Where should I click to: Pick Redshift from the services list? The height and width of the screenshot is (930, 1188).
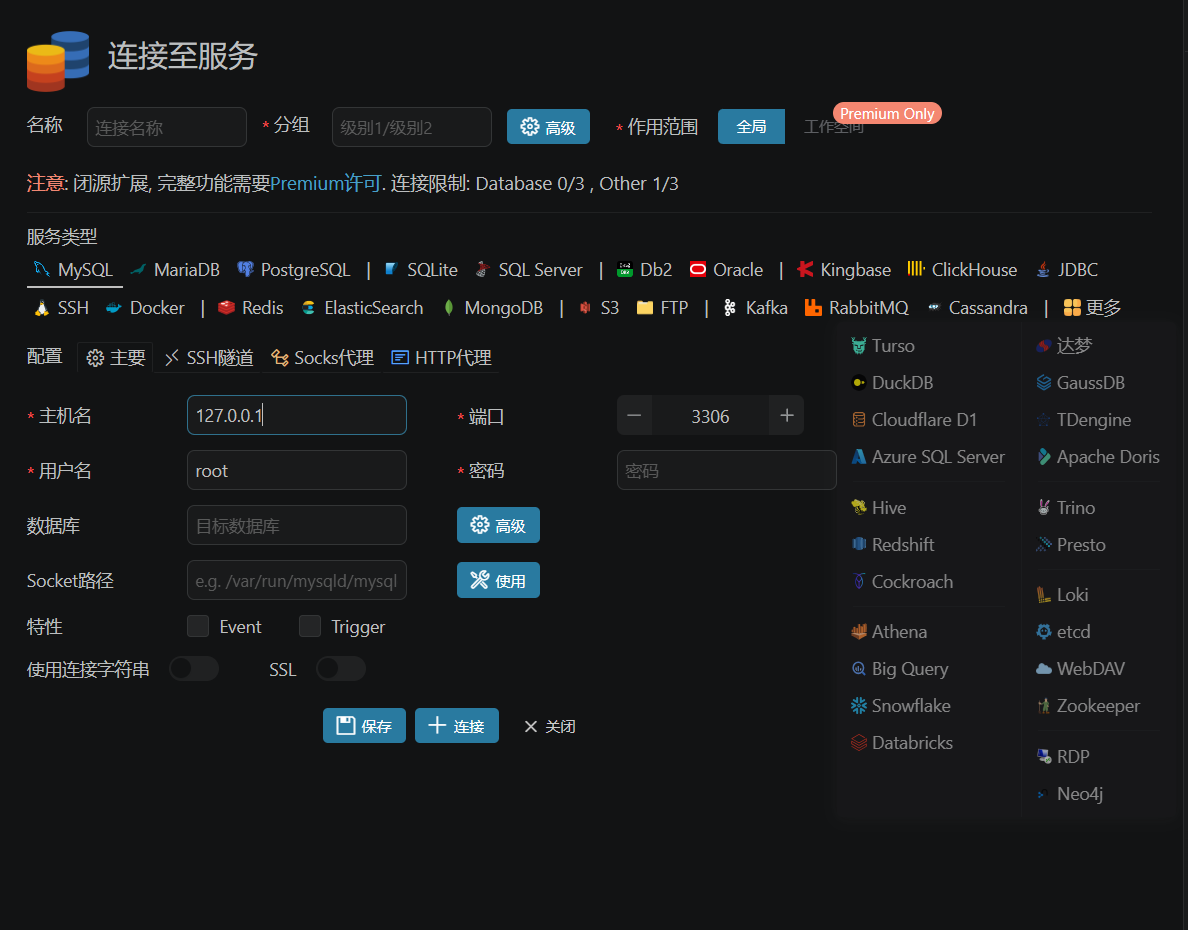pyautogui.click(x=893, y=545)
